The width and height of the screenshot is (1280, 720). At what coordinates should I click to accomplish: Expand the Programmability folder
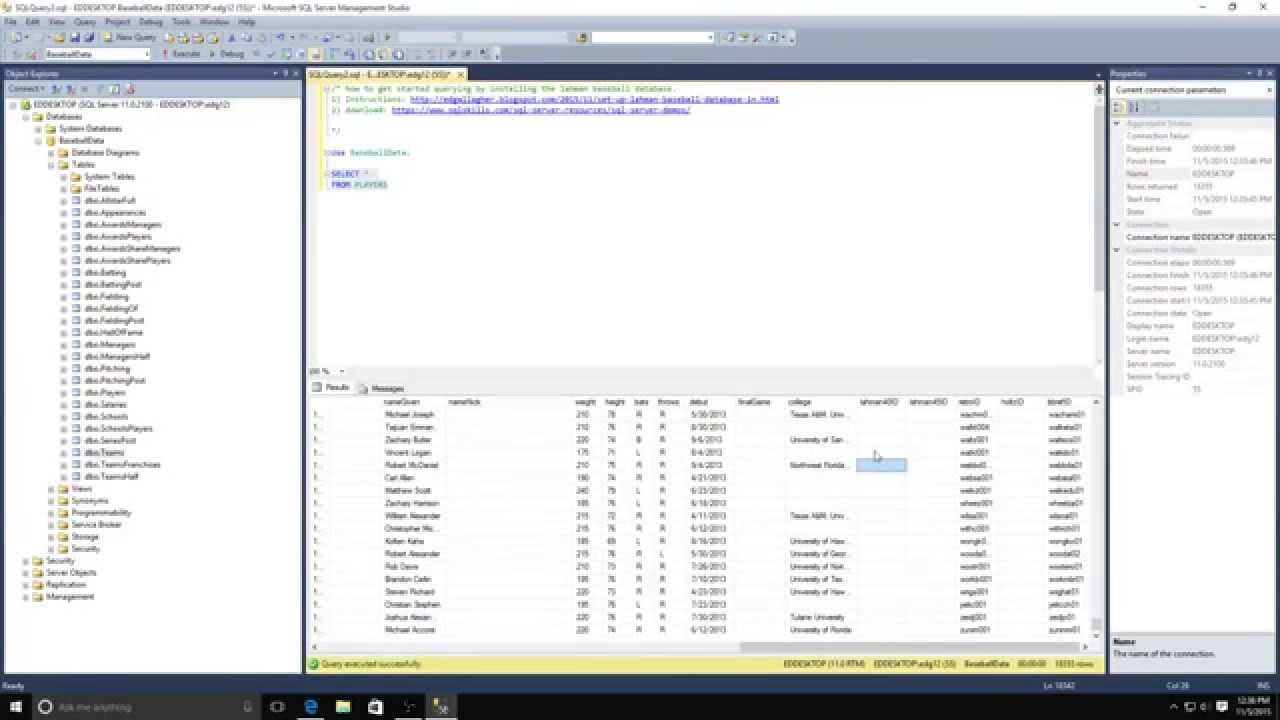[51, 513]
